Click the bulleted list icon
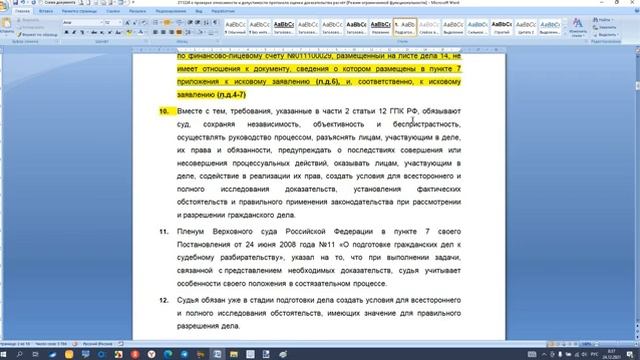The width and height of the screenshot is (640, 360). click(156, 23)
